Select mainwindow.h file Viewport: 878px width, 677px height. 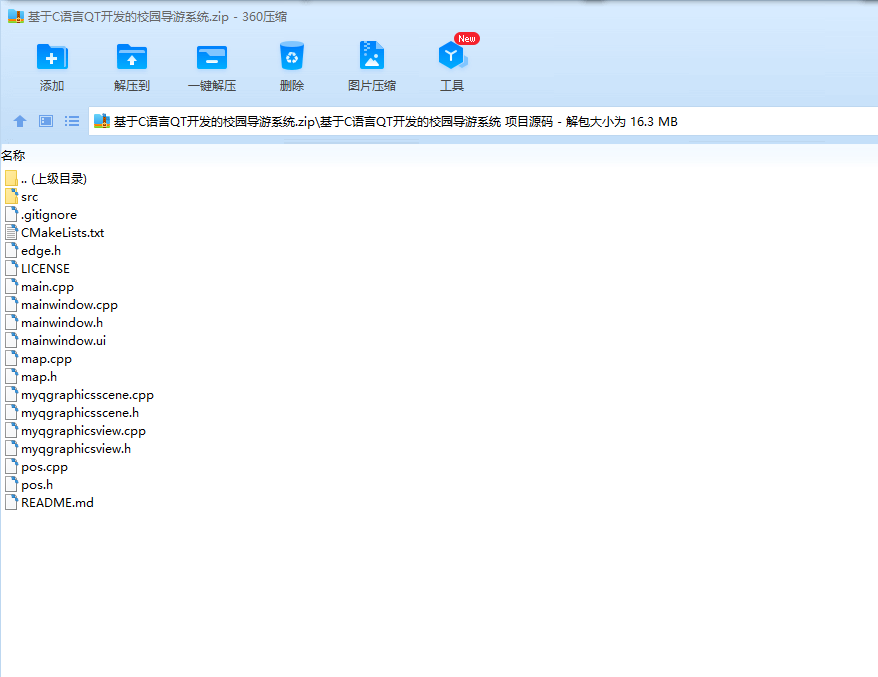tap(54, 323)
